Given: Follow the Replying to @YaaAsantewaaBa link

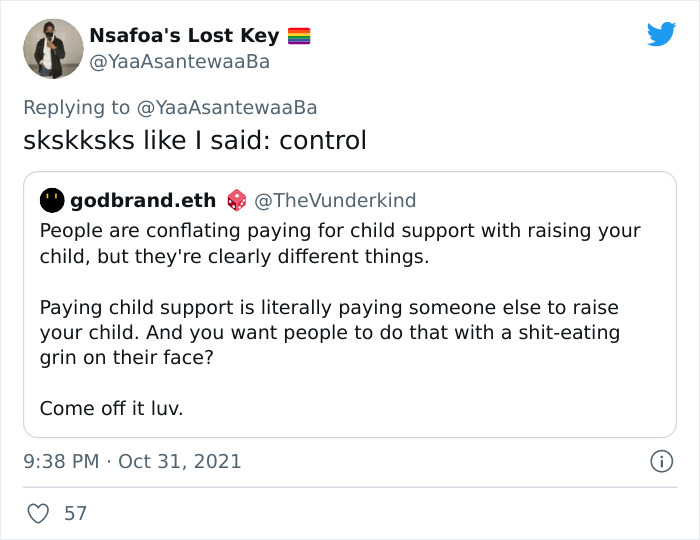Looking at the screenshot, I should [x=170, y=108].
